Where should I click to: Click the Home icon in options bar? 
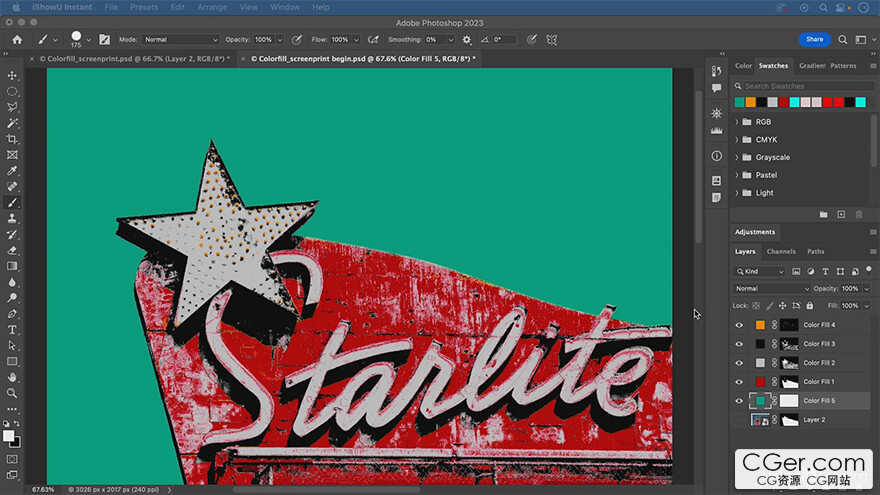[x=16, y=40]
